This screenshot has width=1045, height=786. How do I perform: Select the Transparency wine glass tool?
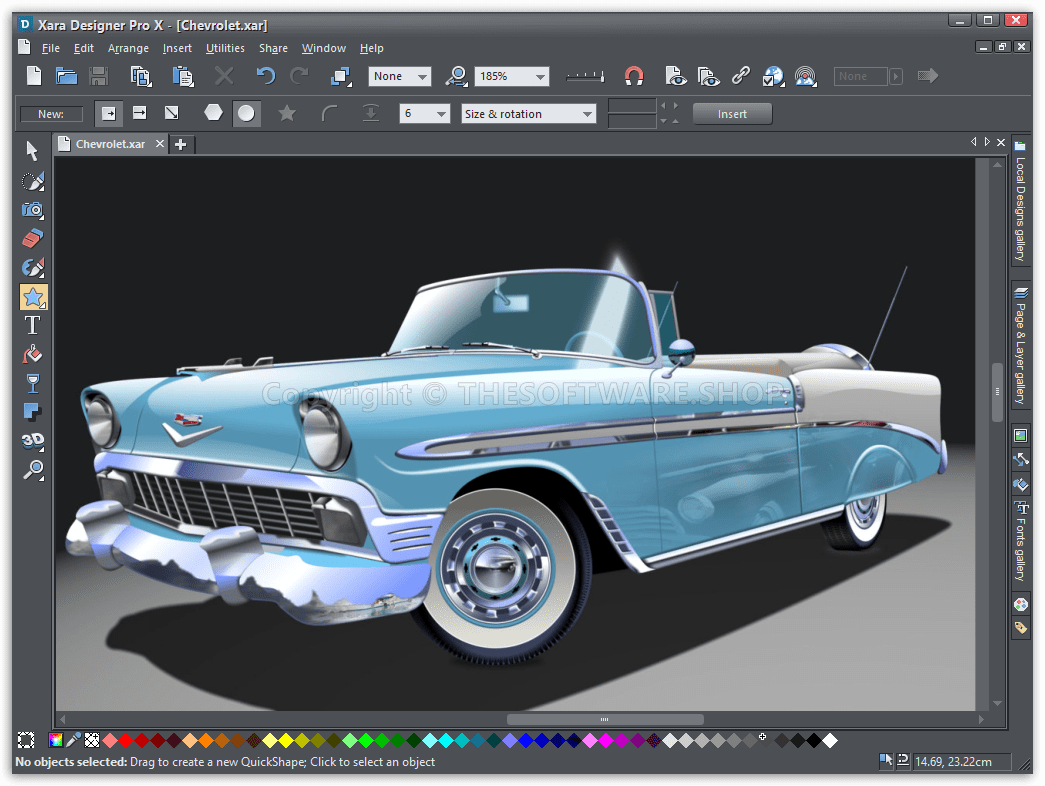pos(32,384)
